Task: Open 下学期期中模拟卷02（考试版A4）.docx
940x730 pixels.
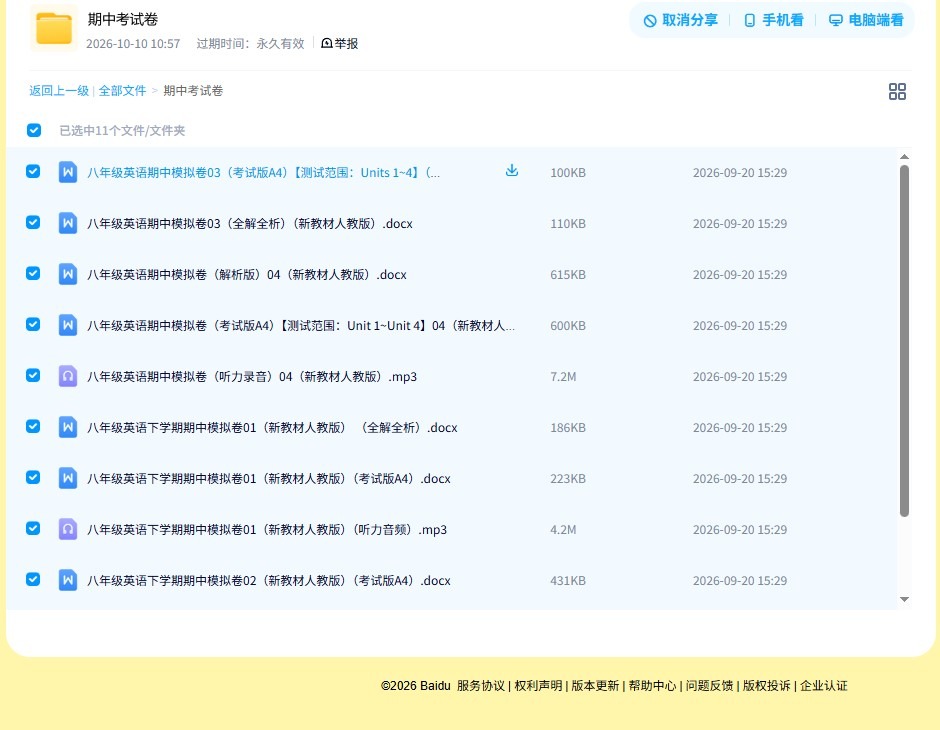Action: click(x=269, y=580)
